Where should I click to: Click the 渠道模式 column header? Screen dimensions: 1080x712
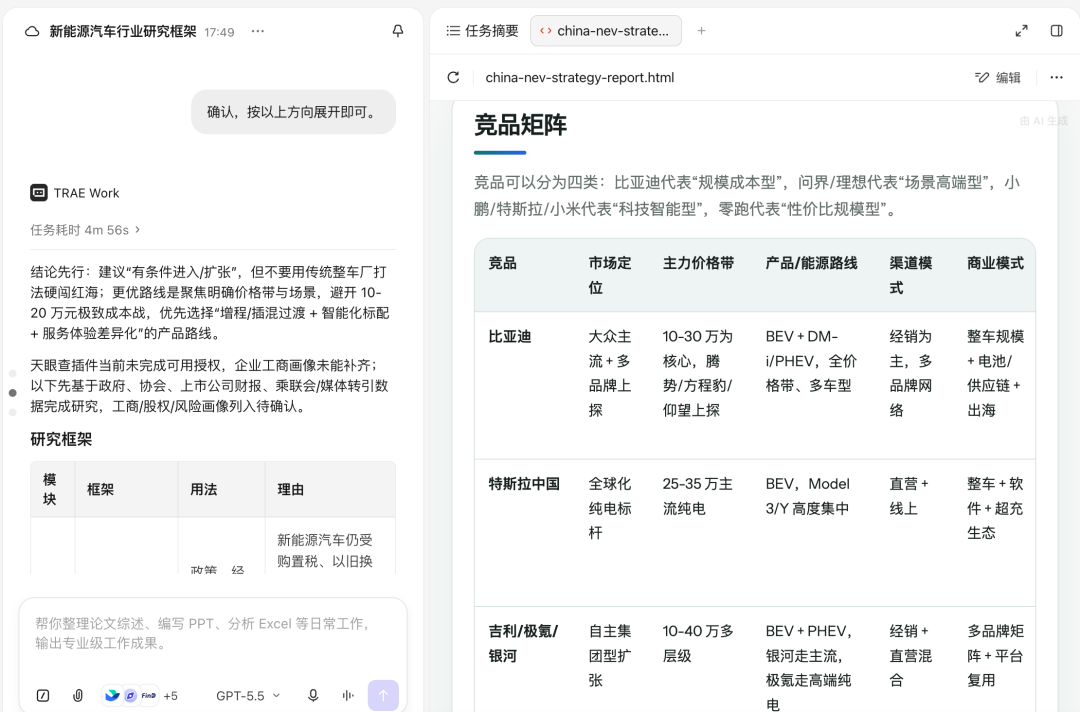click(x=910, y=275)
